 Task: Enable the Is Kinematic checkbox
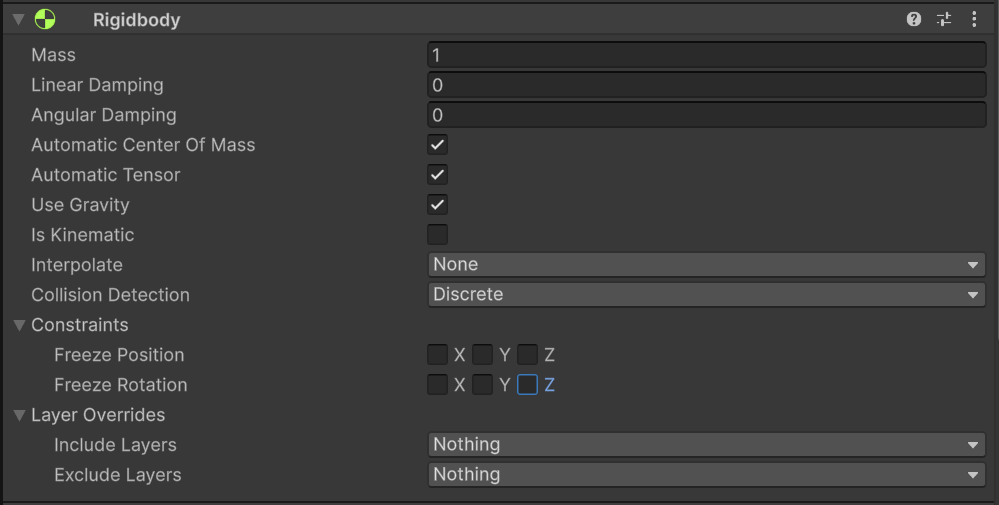pos(437,235)
